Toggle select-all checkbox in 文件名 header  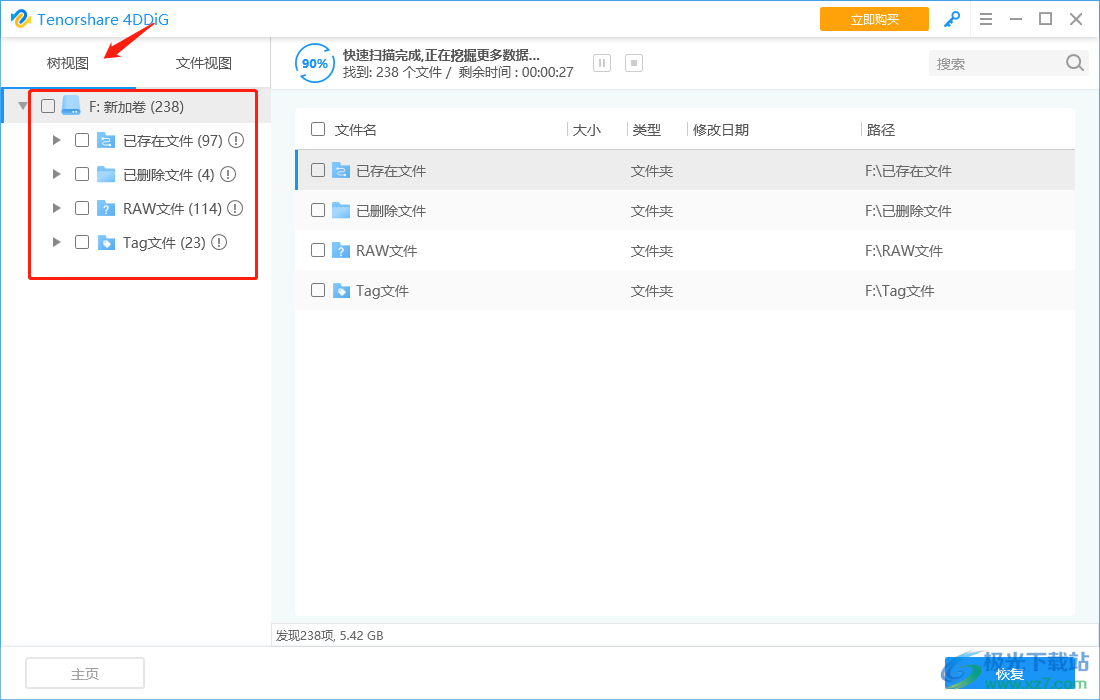(x=318, y=129)
